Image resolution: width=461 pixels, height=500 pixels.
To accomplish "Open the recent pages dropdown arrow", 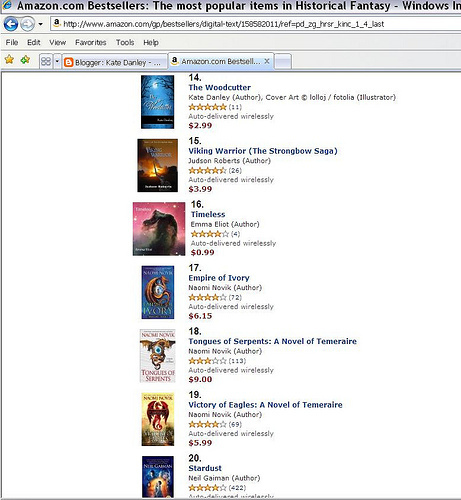I will pyautogui.click(x=40, y=24).
